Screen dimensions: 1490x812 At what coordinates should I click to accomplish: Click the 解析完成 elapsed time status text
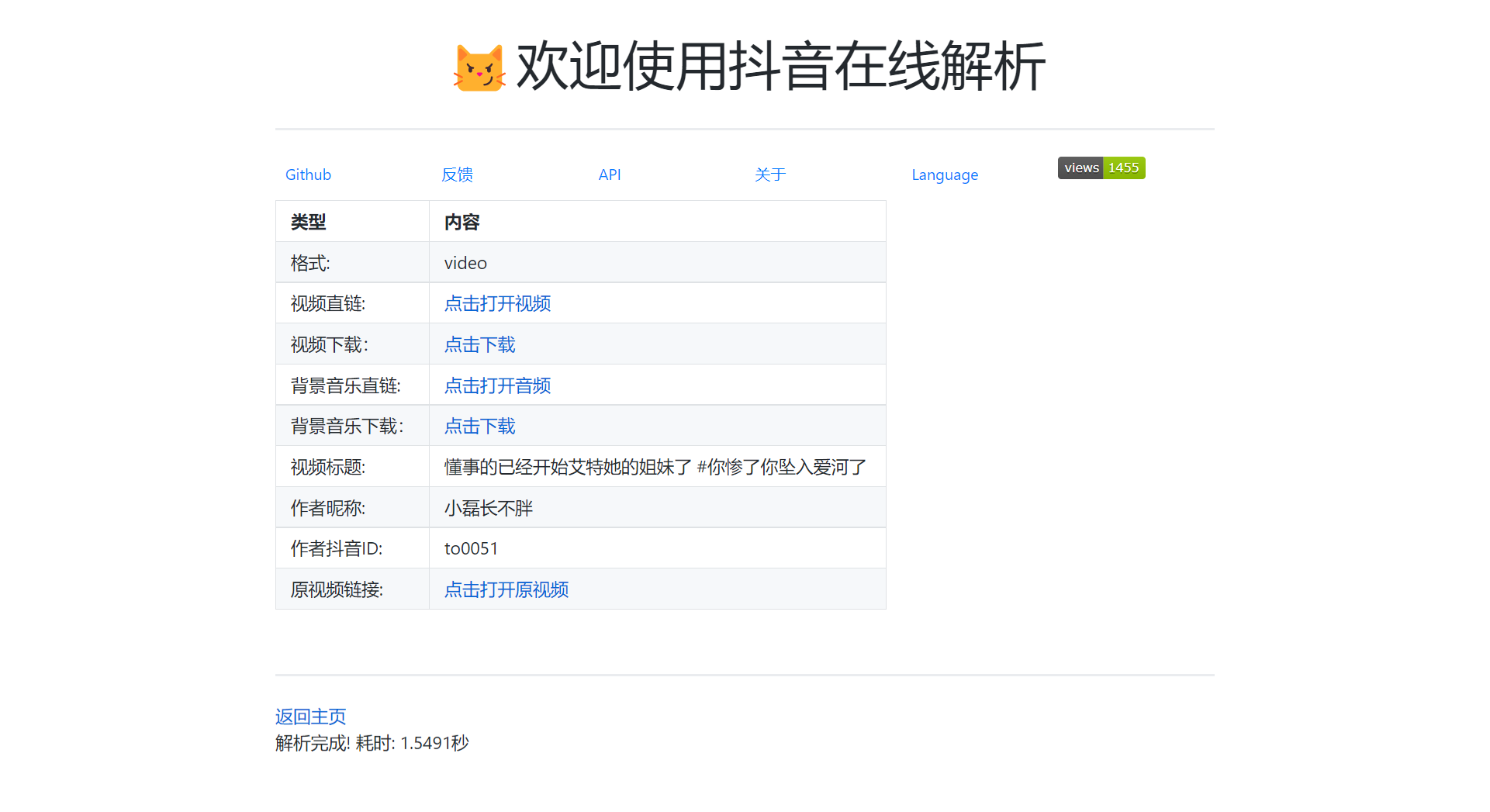(x=372, y=743)
